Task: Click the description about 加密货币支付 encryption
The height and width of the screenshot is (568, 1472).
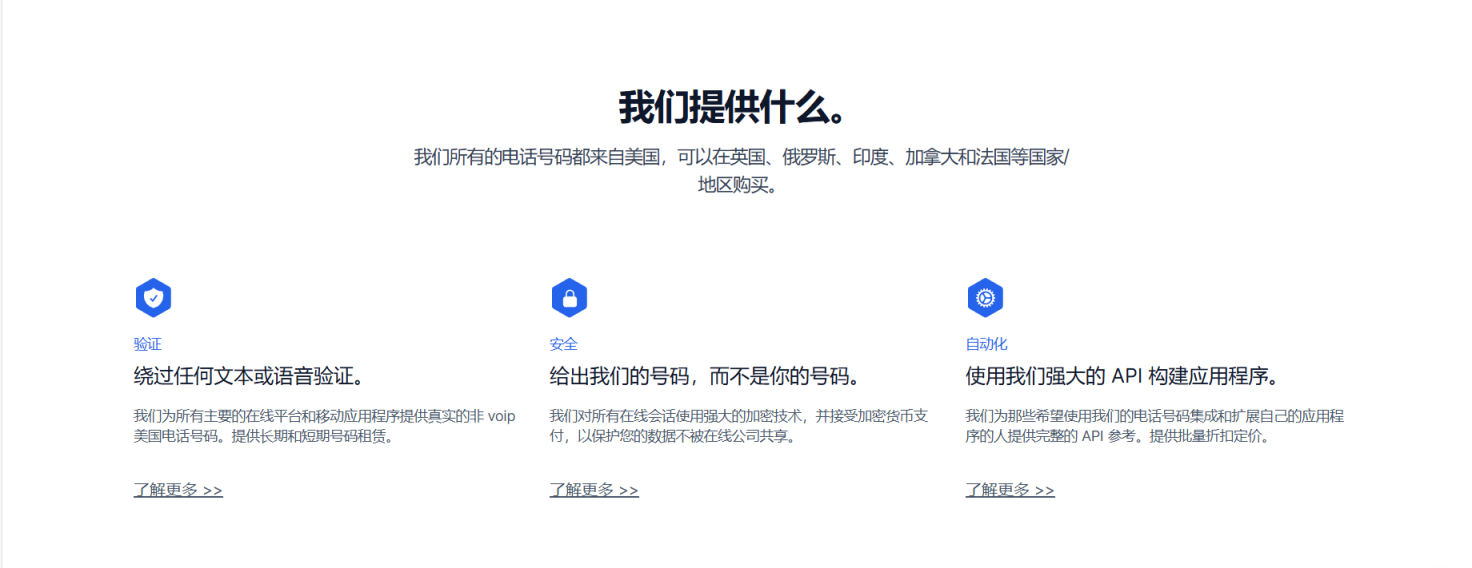Action: [738, 426]
